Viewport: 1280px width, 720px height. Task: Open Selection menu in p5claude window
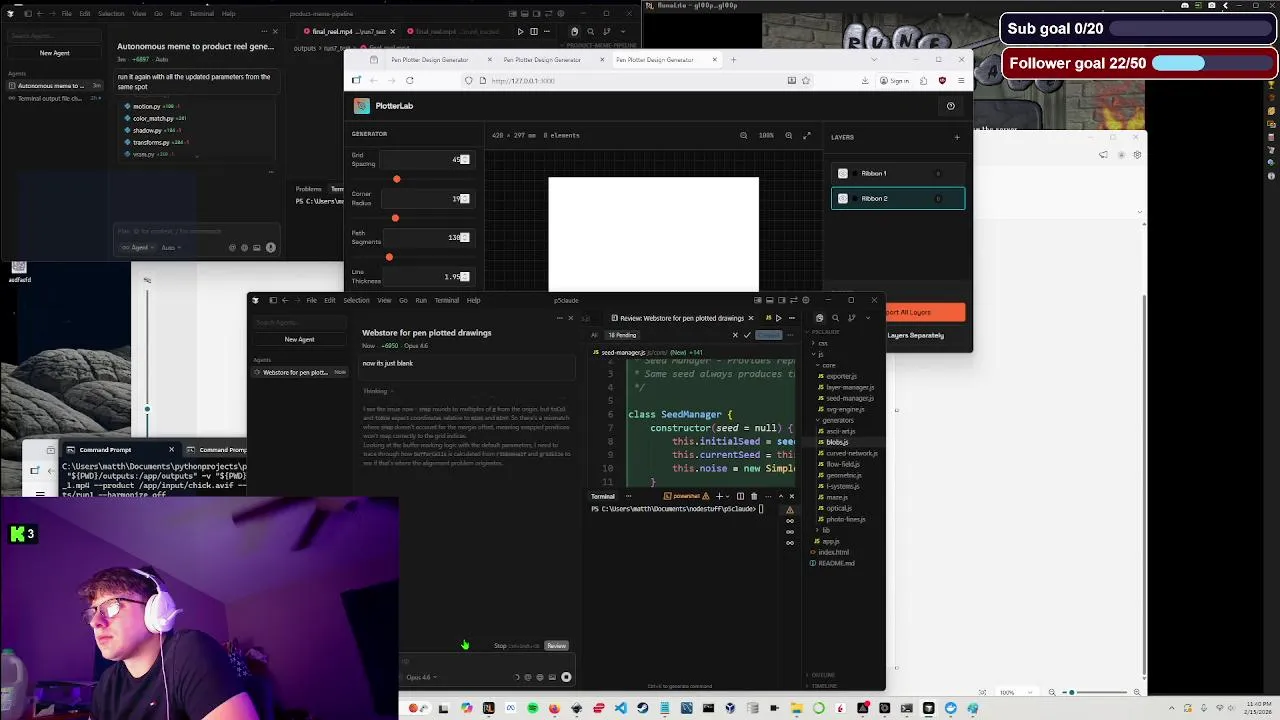click(x=356, y=300)
